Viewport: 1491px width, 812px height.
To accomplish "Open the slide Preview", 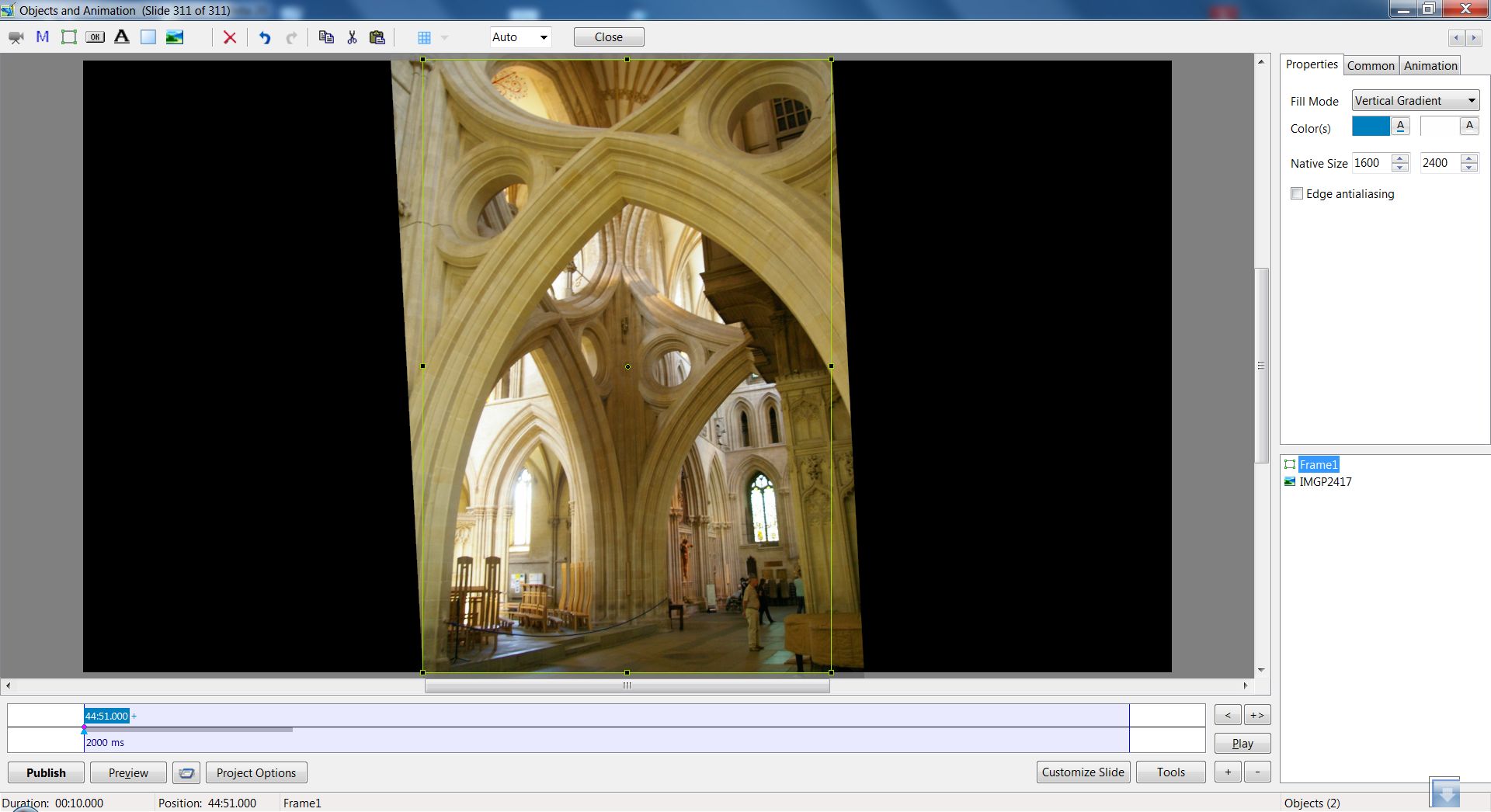I will click(128, 772).
